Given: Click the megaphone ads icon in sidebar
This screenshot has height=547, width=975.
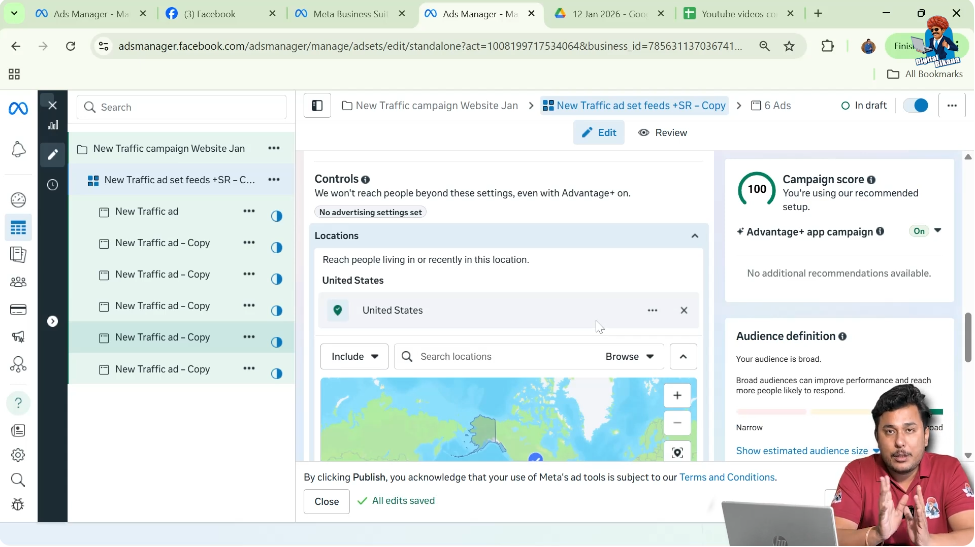Looking at the screenshot, I should coord(18,337).
